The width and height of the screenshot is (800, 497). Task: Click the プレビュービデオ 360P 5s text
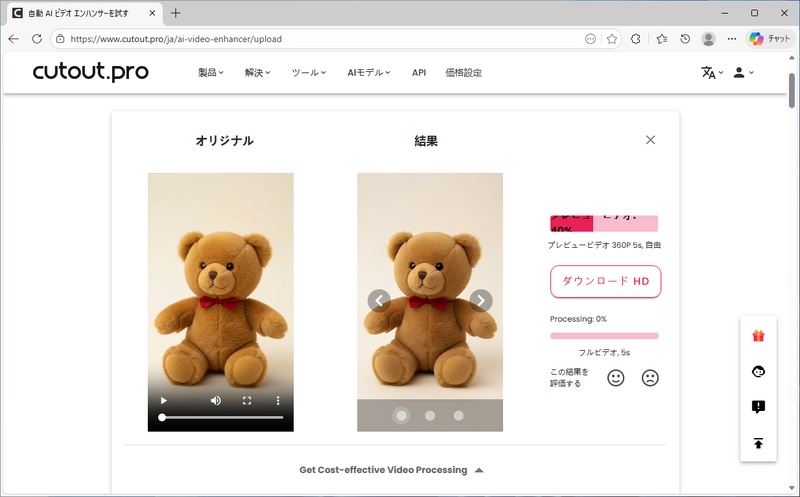[x=604, y=245]
